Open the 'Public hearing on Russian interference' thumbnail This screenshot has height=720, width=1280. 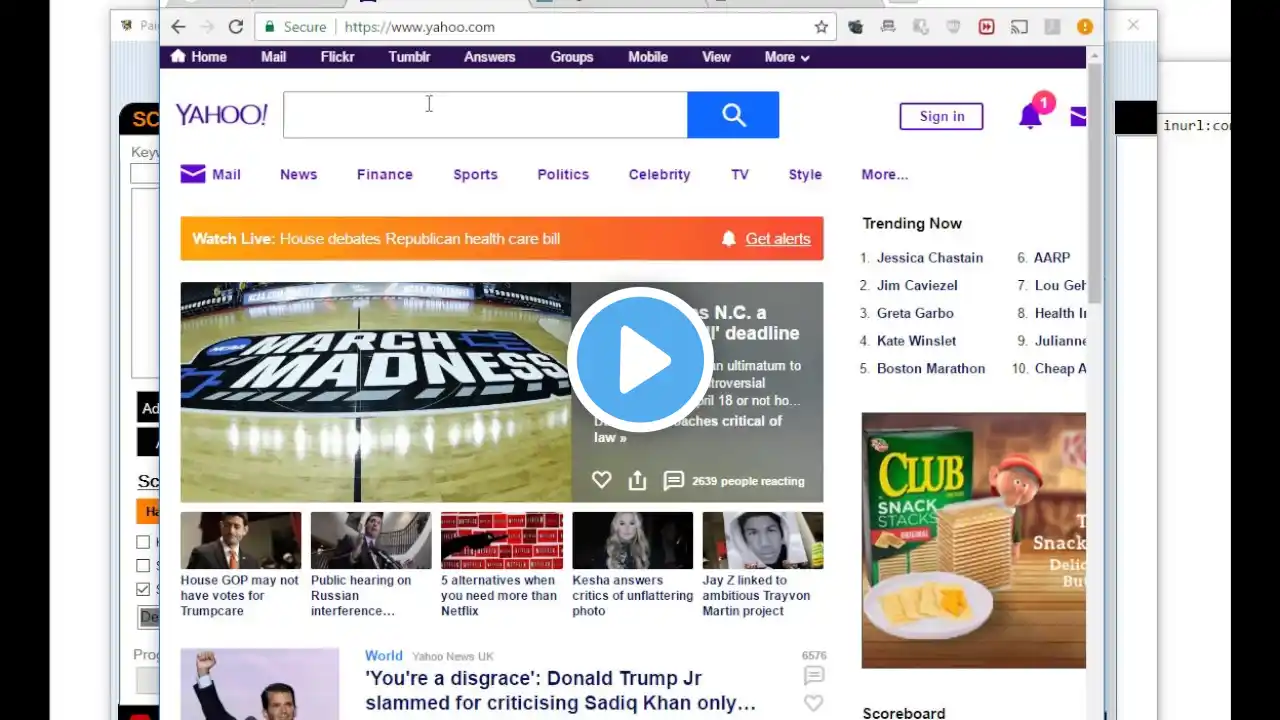[371, 540]
